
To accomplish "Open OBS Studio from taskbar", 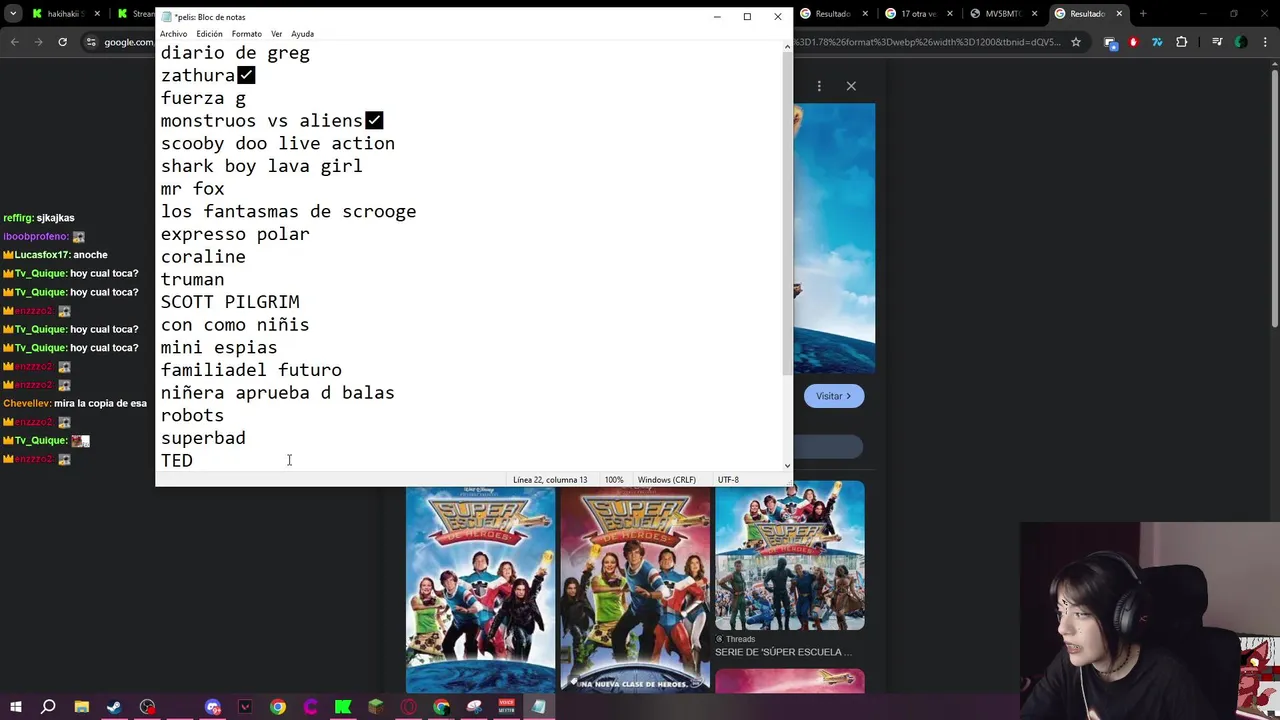I will tap(148, 707).
